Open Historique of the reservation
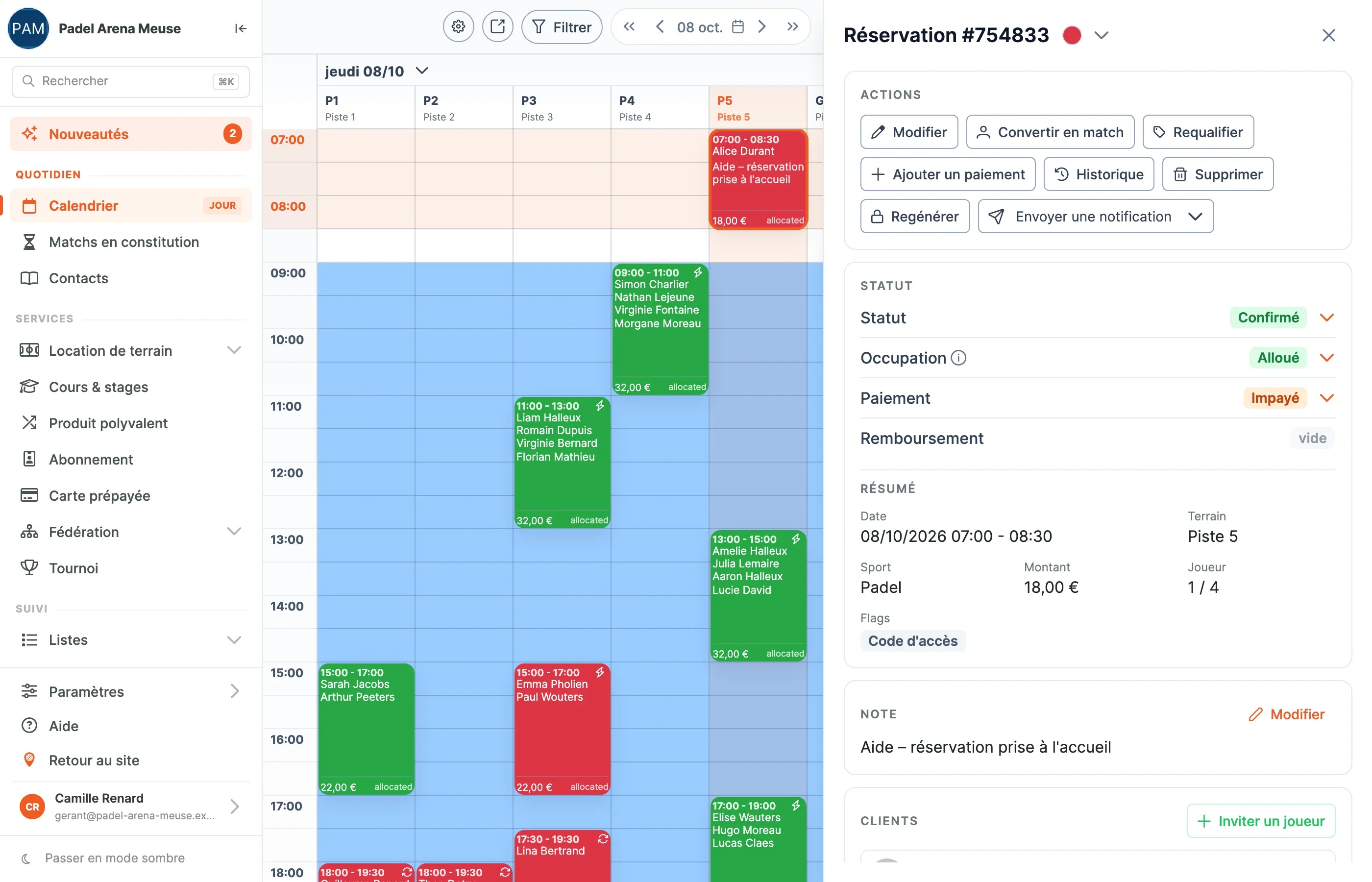This screenshot has height=882, width=1372. tap(1099, 174)
